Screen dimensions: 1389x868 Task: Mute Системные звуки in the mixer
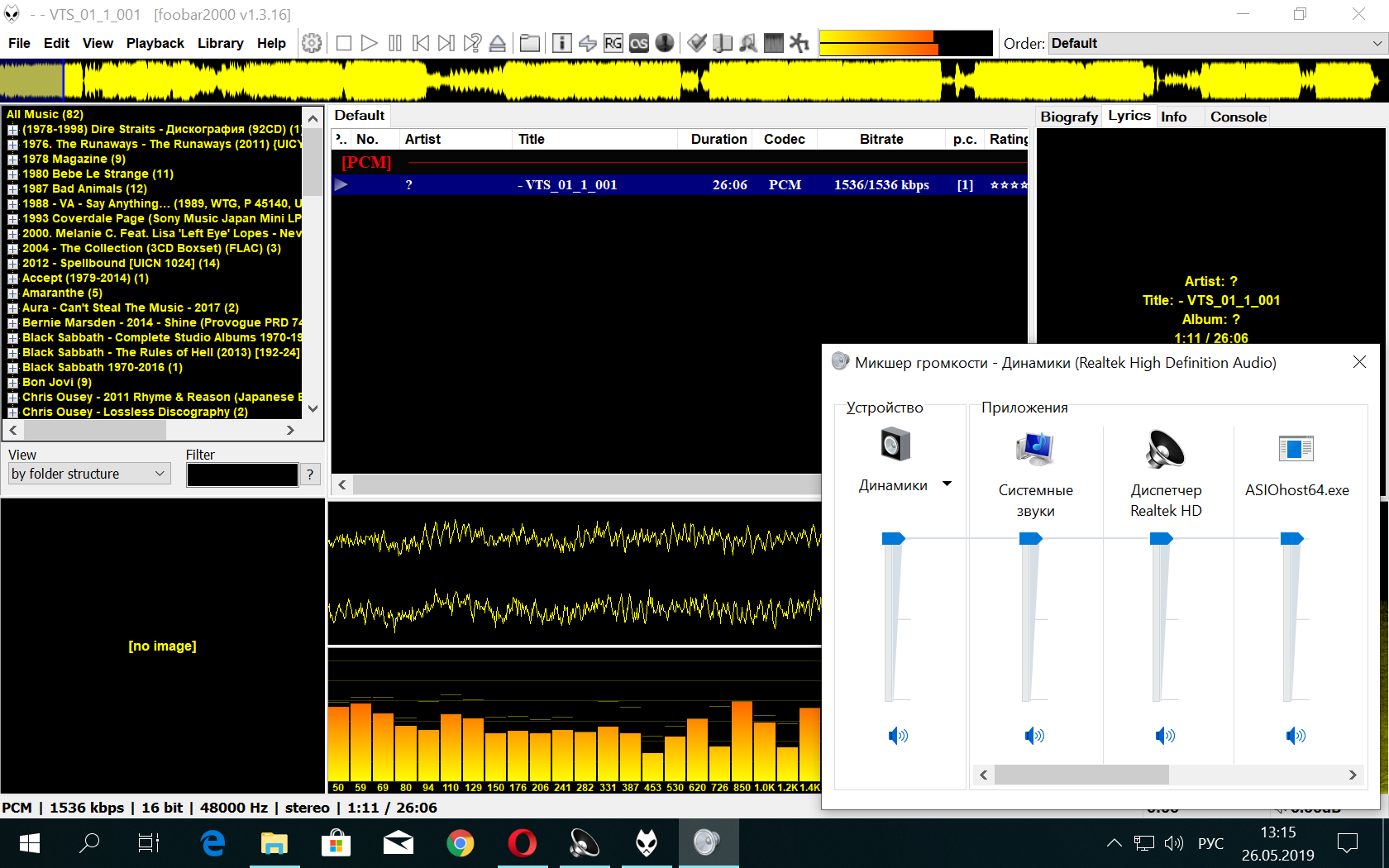1033,736
